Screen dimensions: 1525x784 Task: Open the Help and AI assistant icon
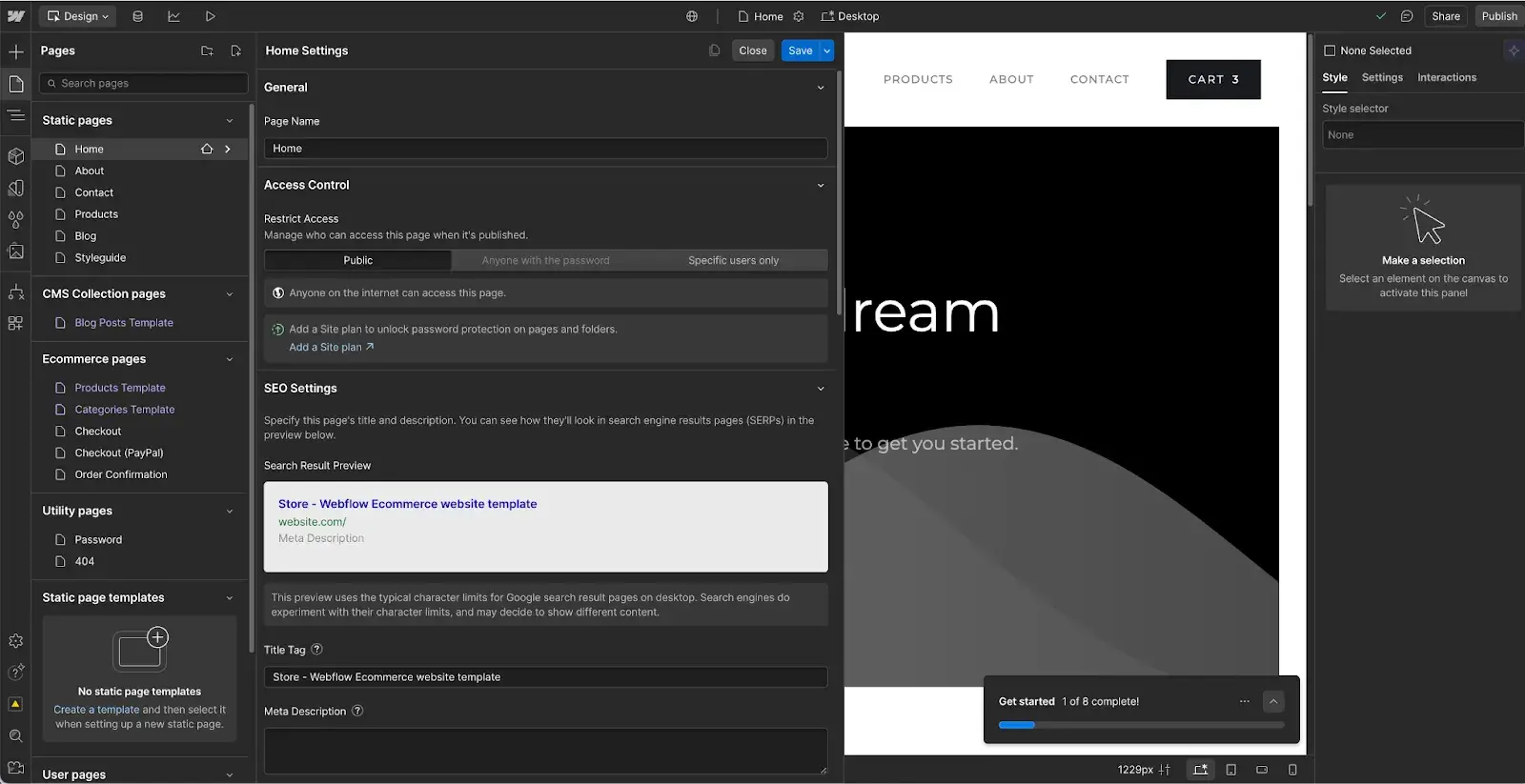[x=15, y=673]
